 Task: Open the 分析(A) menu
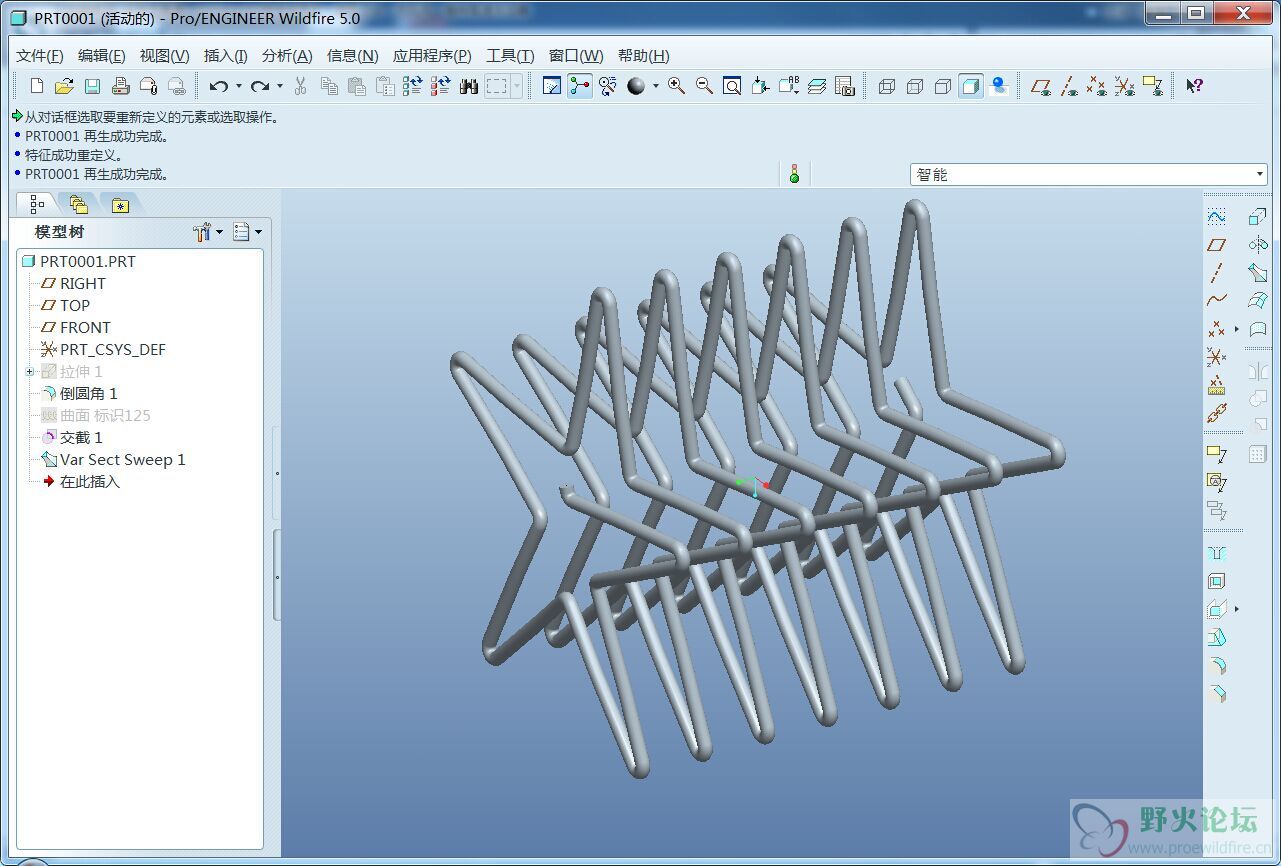click(x=287, y=56)
